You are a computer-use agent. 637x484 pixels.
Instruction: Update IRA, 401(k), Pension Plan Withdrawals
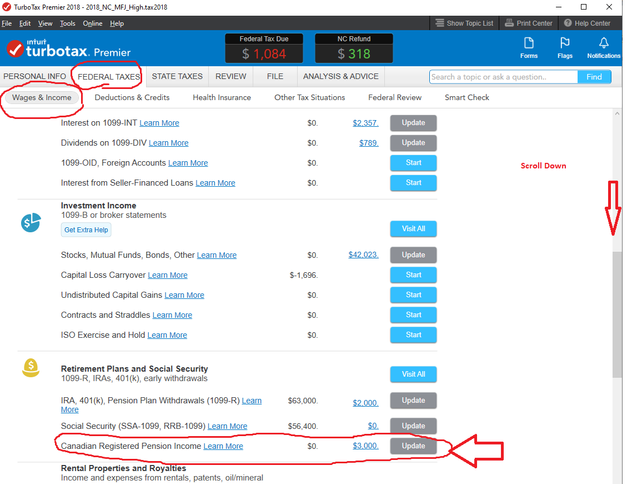413,400
